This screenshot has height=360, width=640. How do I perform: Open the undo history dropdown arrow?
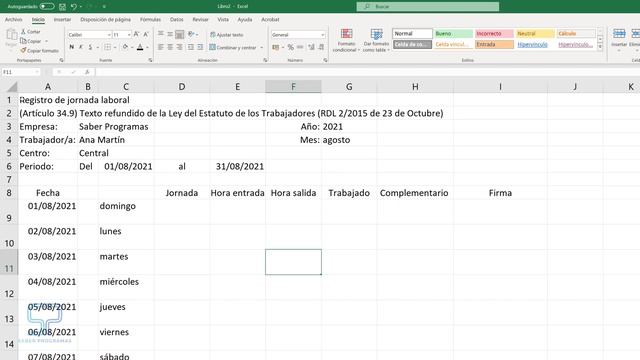tap(81, 7)
